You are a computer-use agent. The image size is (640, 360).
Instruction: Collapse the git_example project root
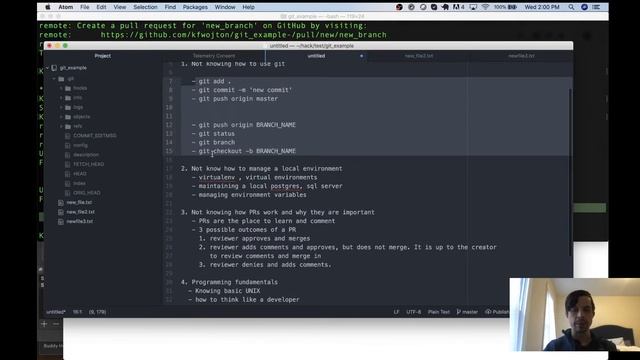click(x=47, y=68)
